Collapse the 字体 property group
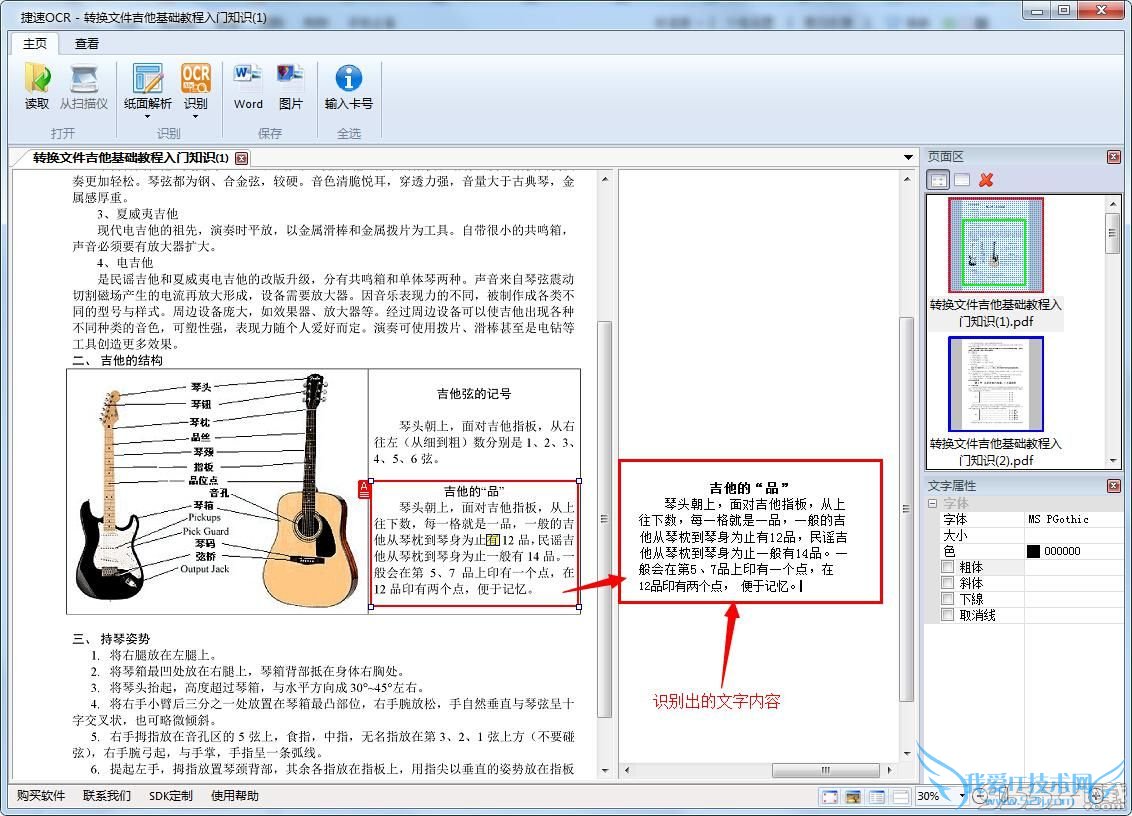Viewport: 1132px width, 816px height. pos(934,503)
